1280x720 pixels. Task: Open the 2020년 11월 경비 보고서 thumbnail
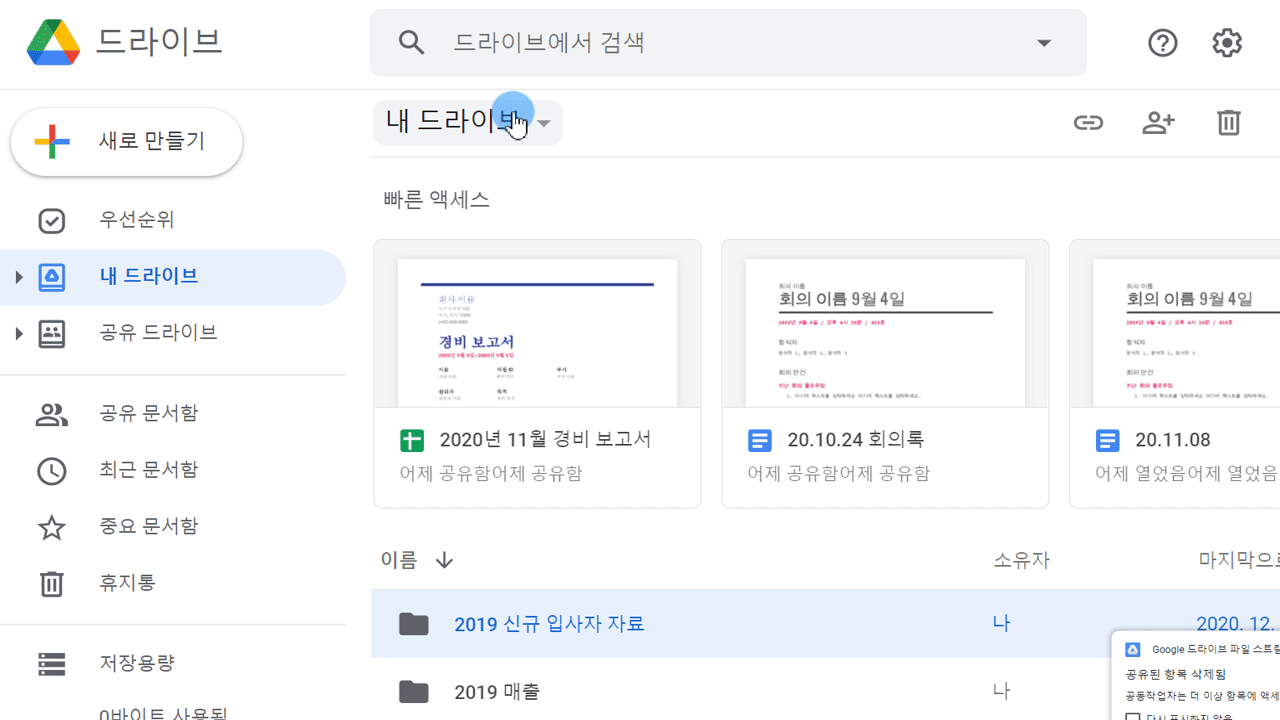[x=537, y=333]
